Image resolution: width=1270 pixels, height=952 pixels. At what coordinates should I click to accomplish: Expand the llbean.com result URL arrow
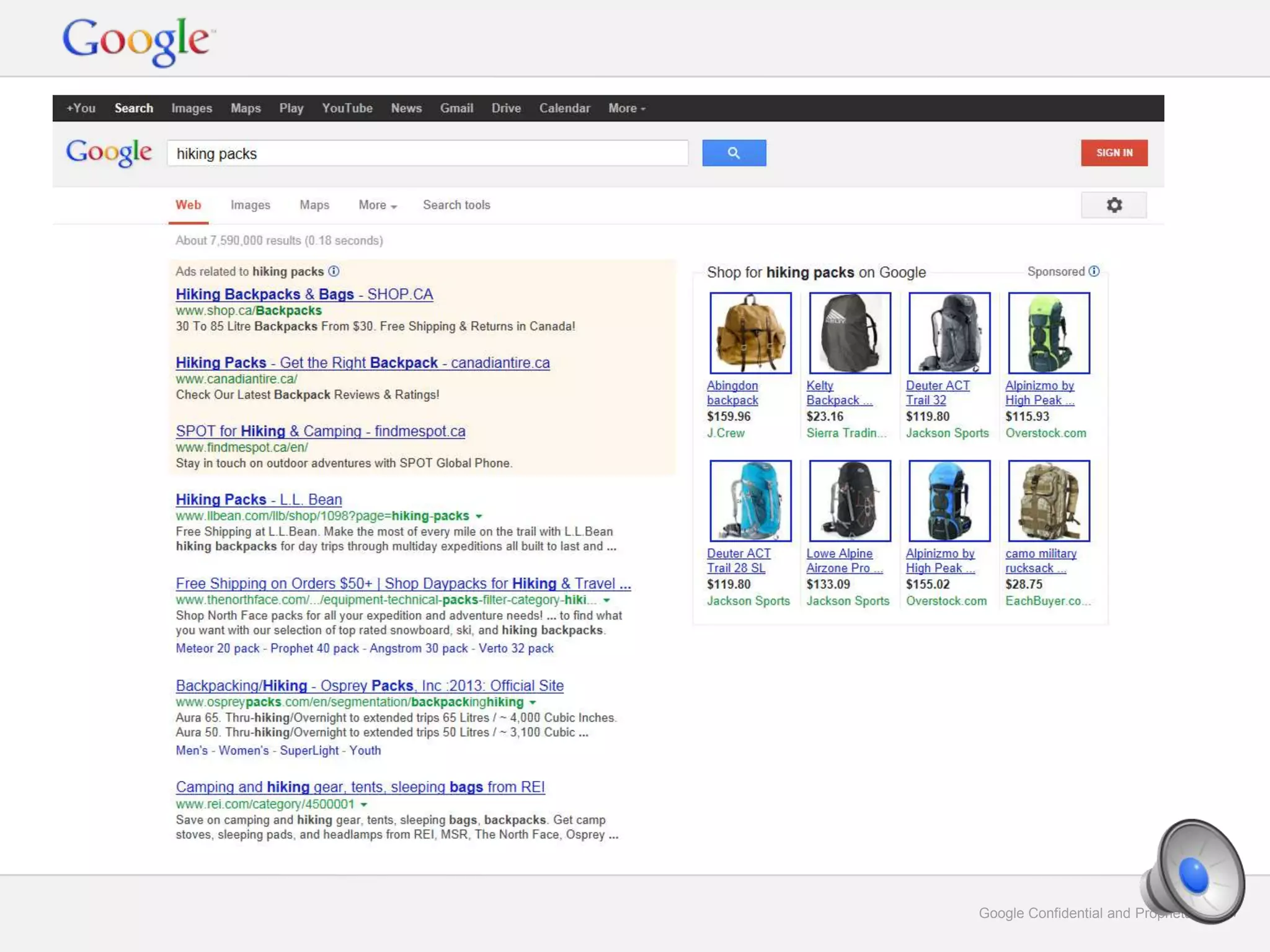[479, 516]
